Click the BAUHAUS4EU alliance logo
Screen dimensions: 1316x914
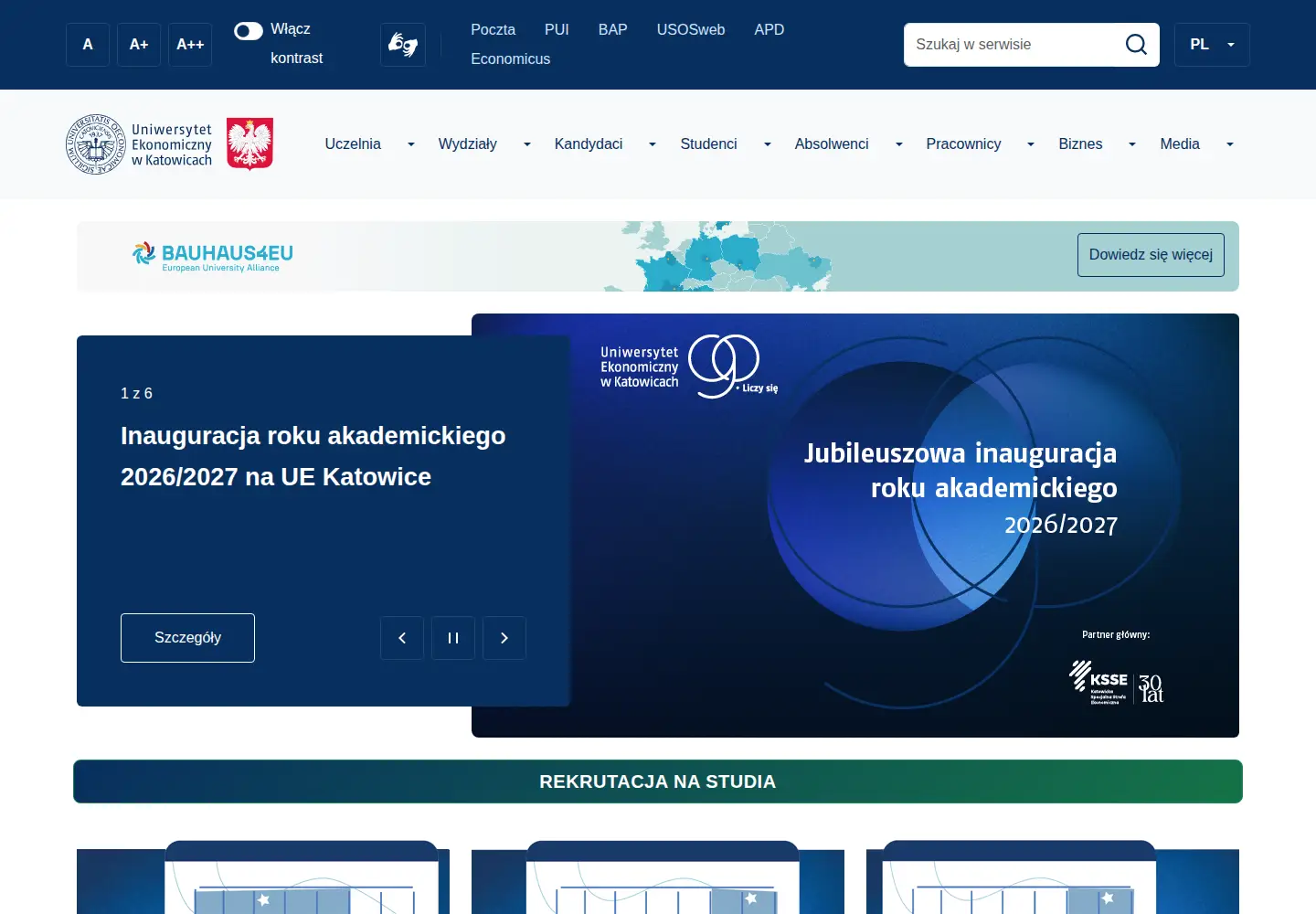213,256
